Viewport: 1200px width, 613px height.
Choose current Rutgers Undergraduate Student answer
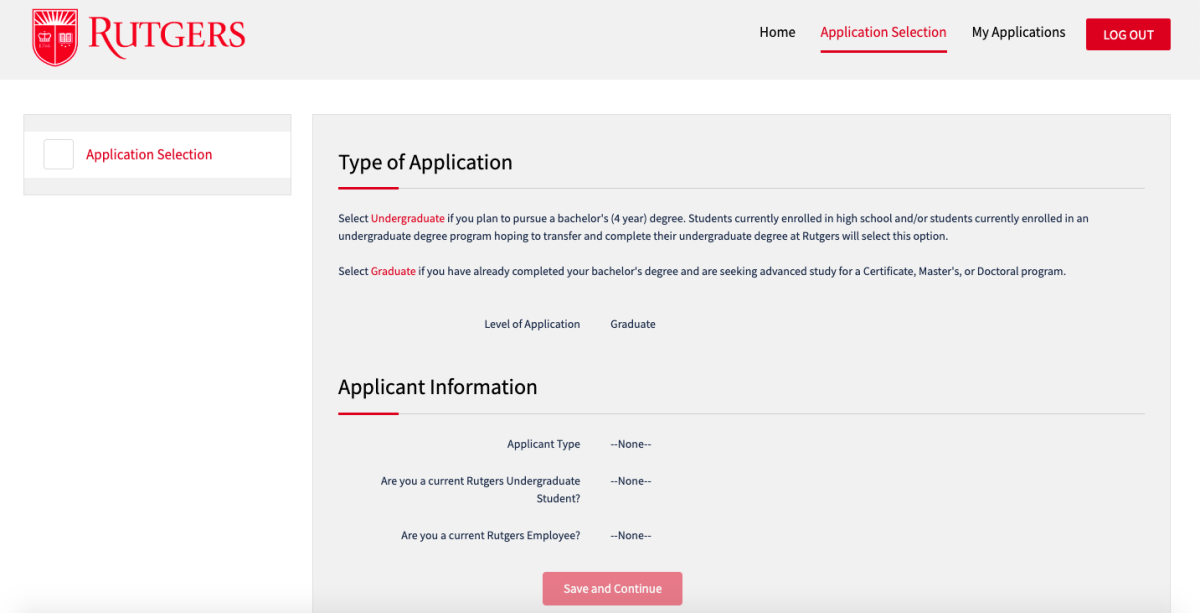pyautogui.click(x=631, y=481)
